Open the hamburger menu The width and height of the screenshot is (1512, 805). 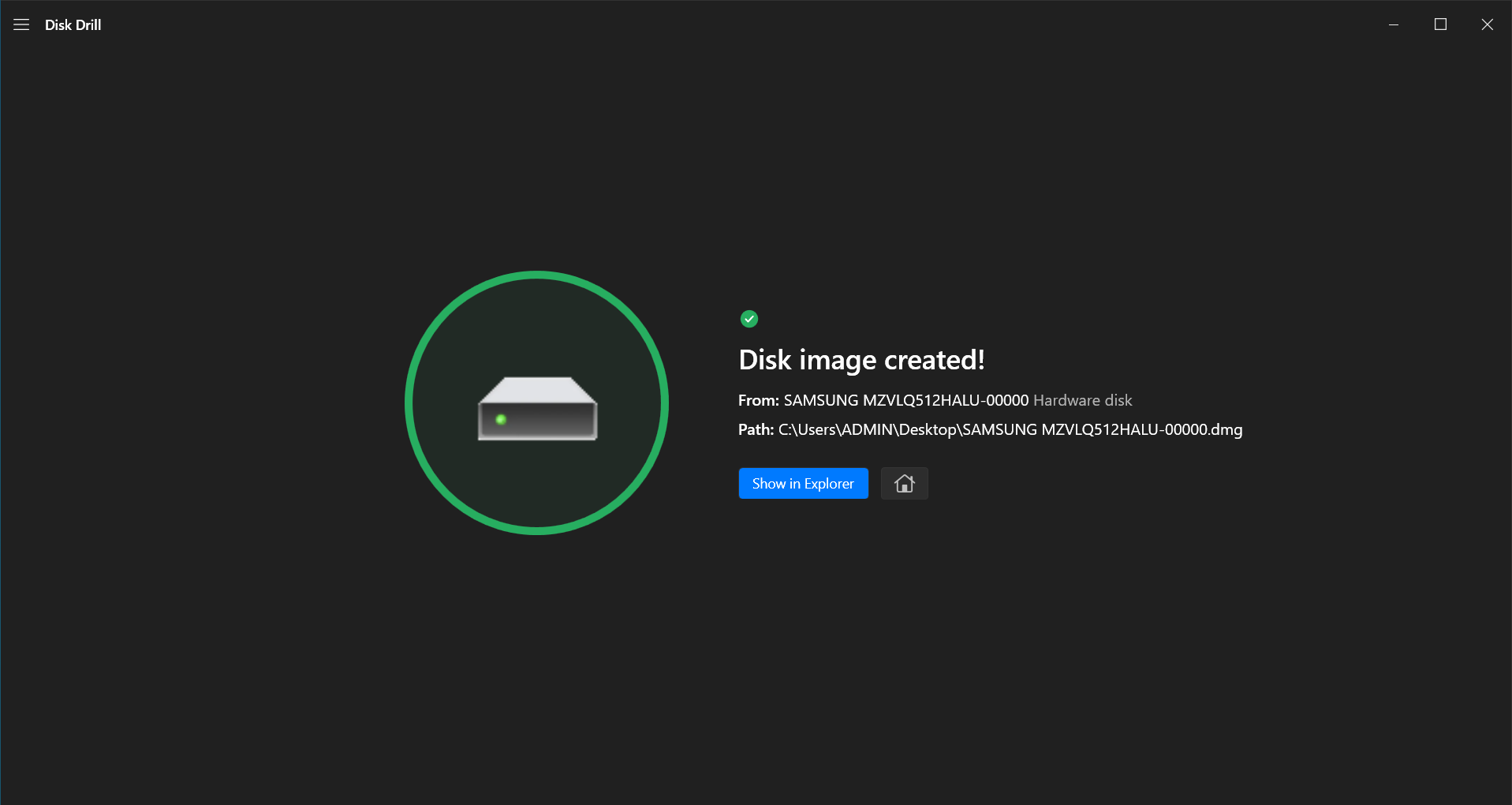(x=21, y=24)
